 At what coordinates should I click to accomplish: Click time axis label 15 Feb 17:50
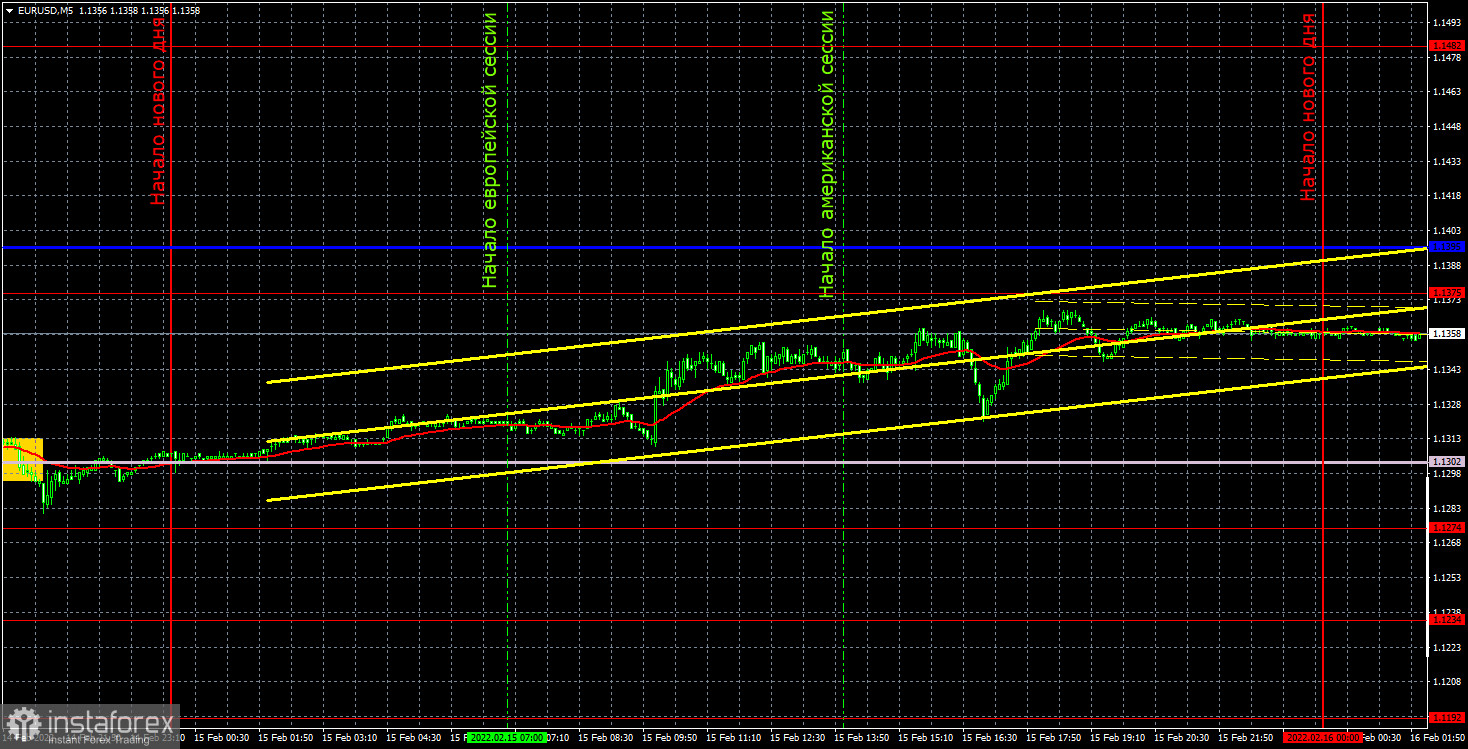[x=1054, y=737]
